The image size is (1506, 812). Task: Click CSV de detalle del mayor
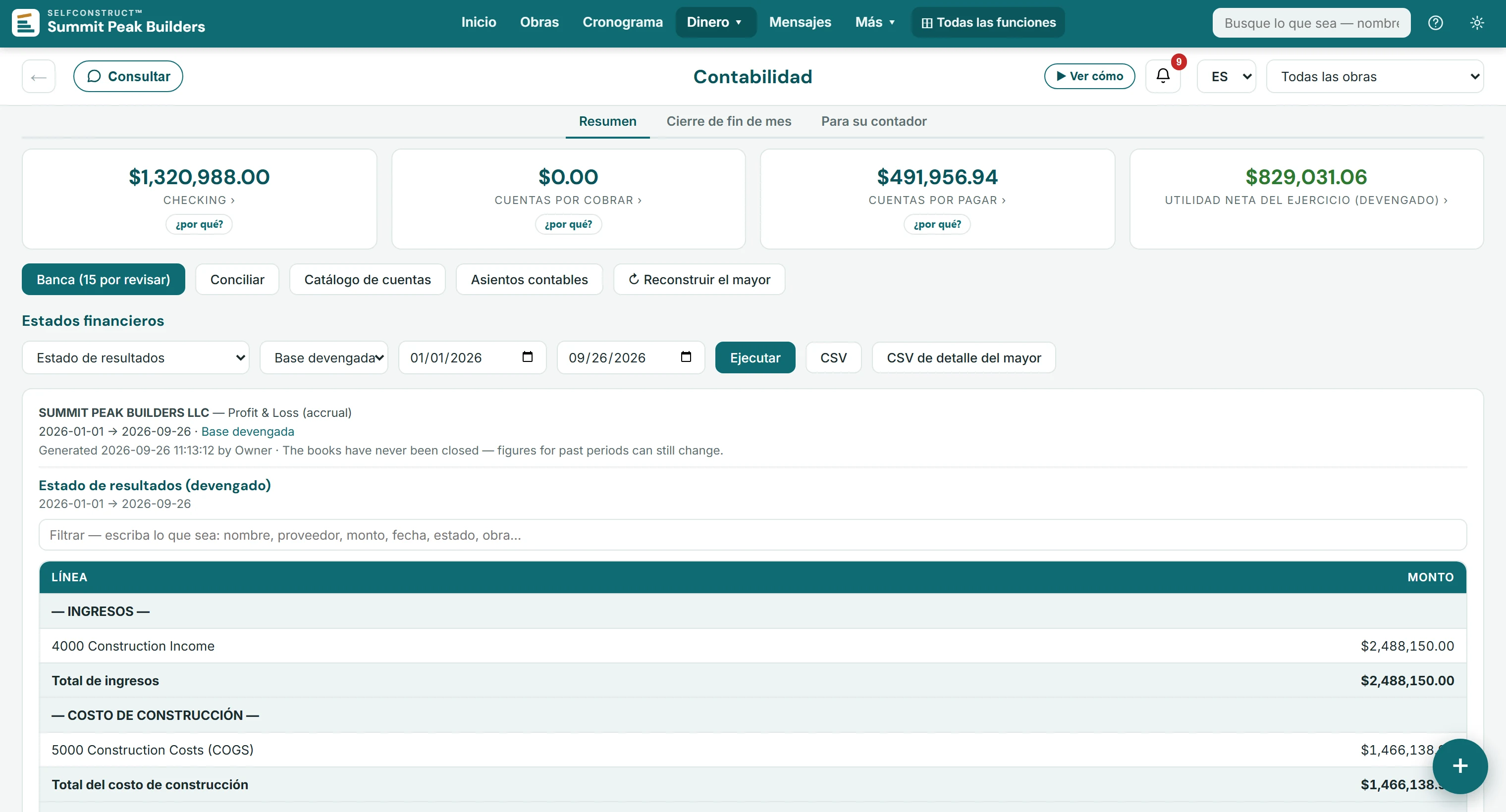(x=964, y=357)
